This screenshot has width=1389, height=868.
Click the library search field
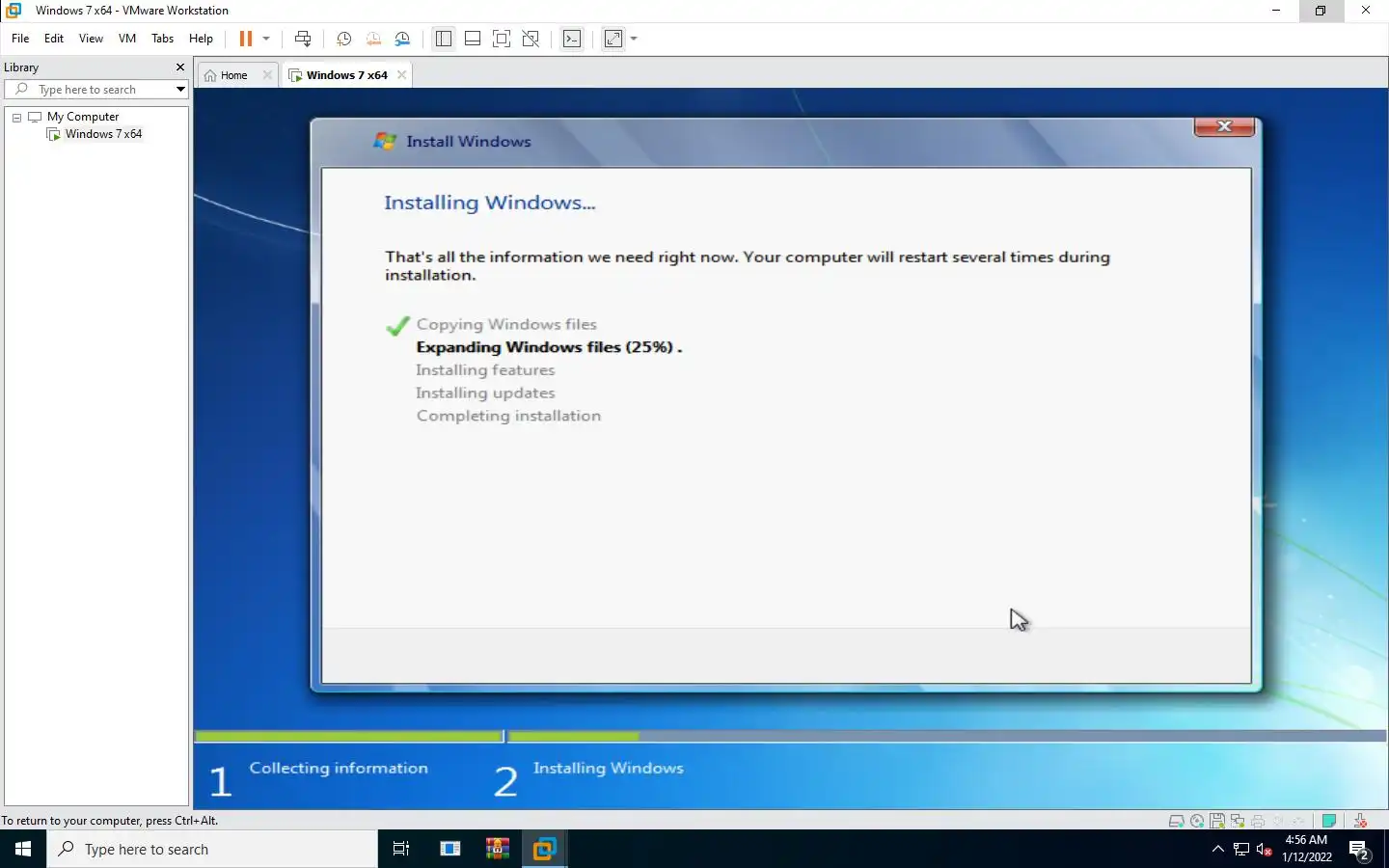click(96, 89)
